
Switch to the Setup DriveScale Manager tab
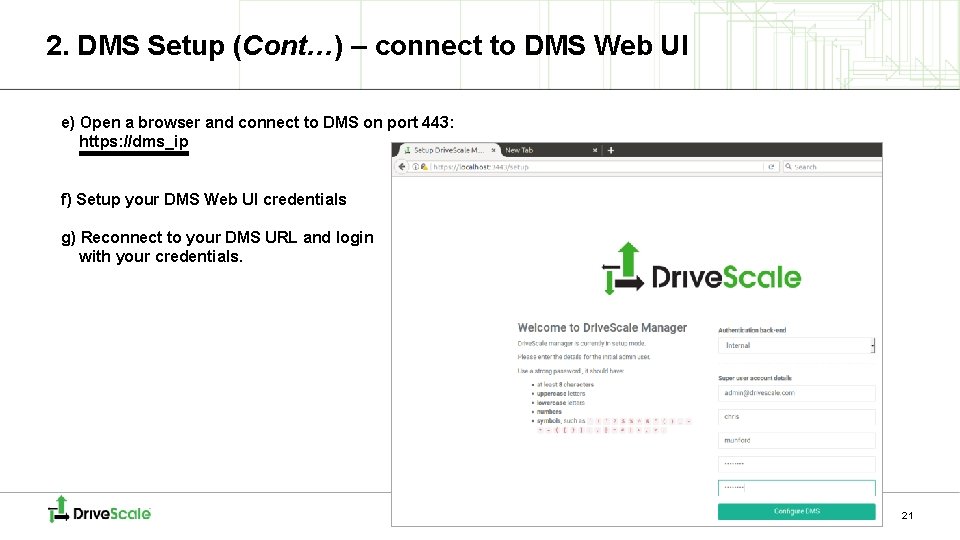pos(448,150)
